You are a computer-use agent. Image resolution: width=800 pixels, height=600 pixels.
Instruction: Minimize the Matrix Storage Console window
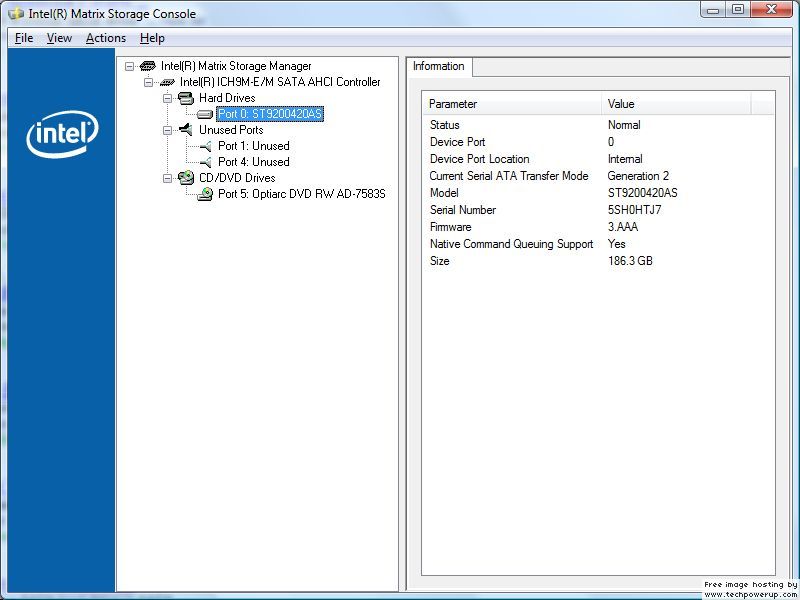(713, 10)
